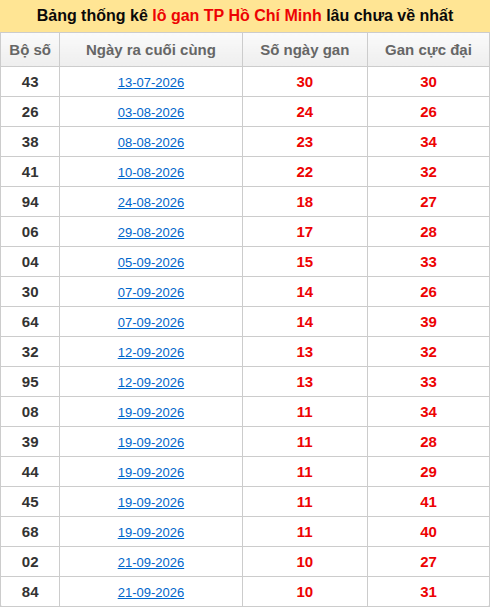Select the 29-08-2026 date link
Screen dimensions: 490x607
coord(151,233)
